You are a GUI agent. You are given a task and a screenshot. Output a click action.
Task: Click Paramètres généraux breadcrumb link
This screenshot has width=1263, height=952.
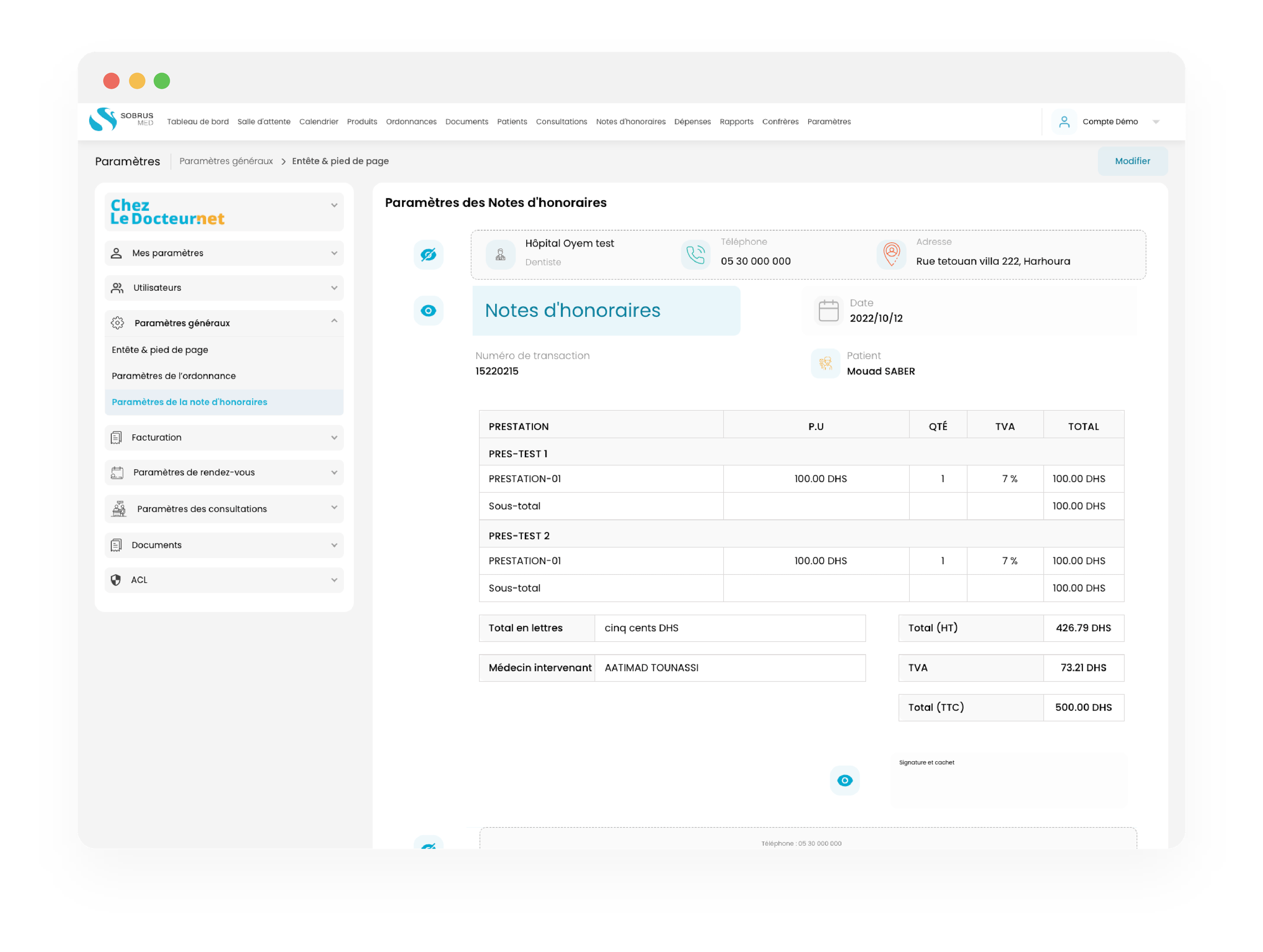coord(226,161)
